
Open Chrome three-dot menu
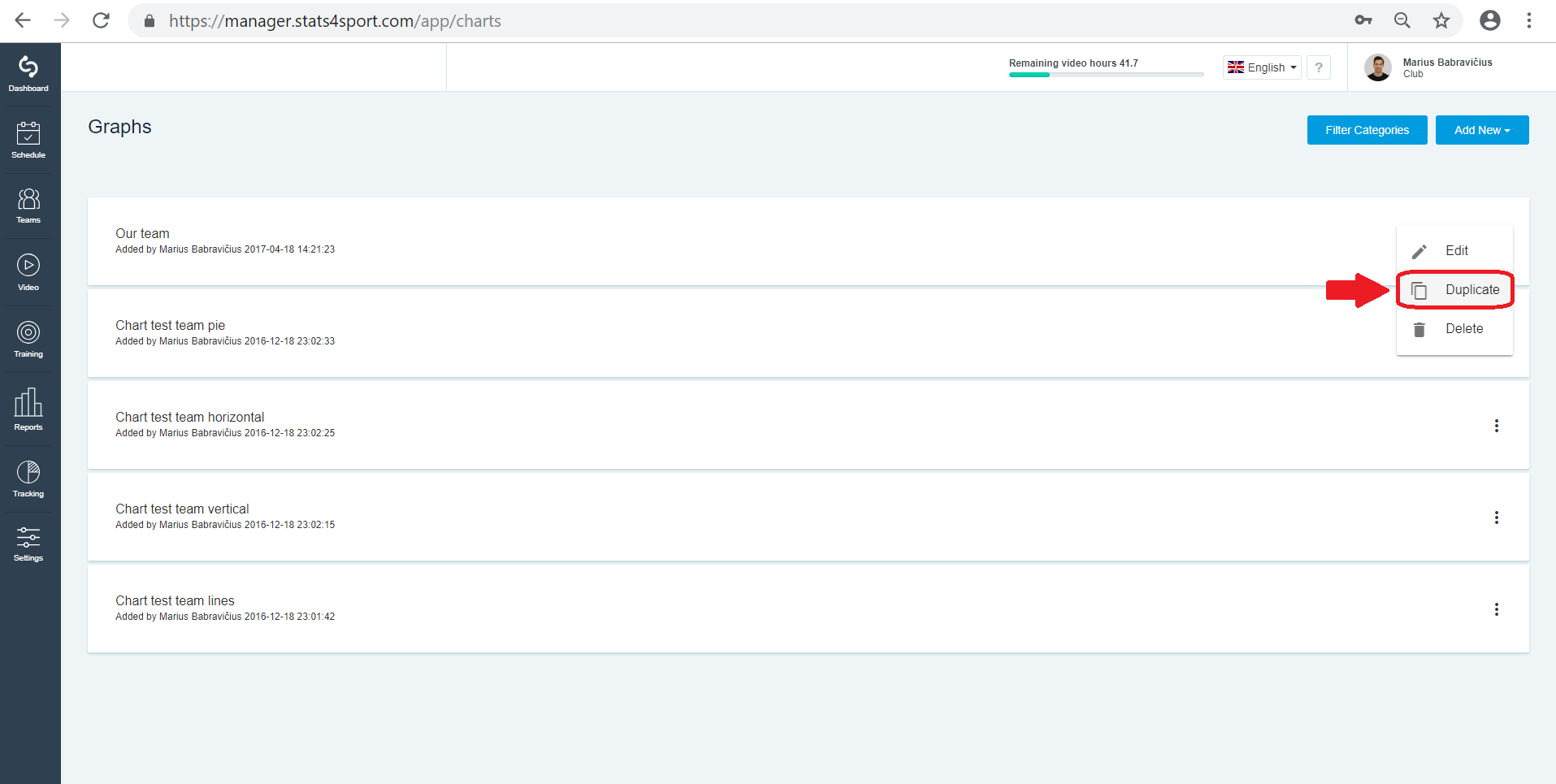tap(1529, 20)
